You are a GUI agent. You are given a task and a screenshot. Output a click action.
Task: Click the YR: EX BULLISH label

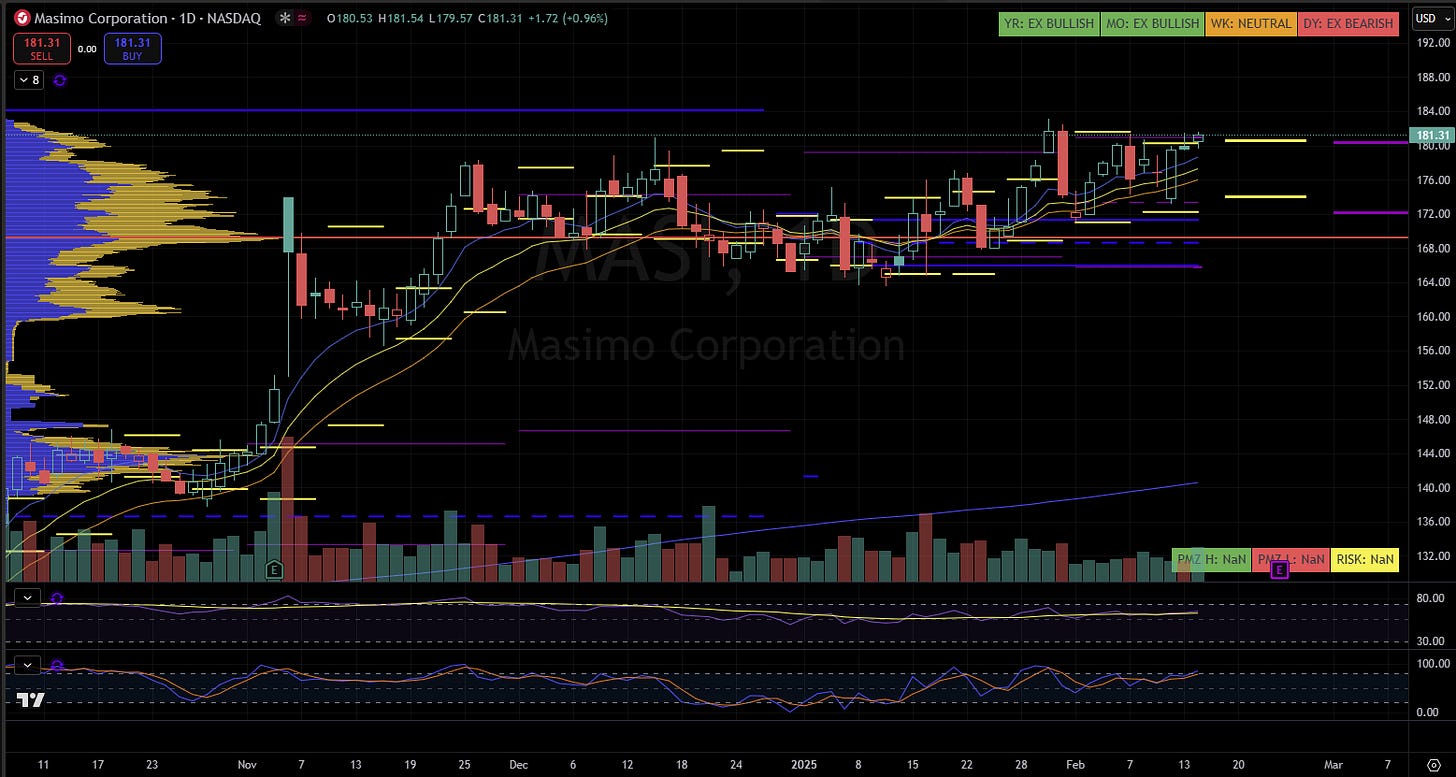point(1049,23)
